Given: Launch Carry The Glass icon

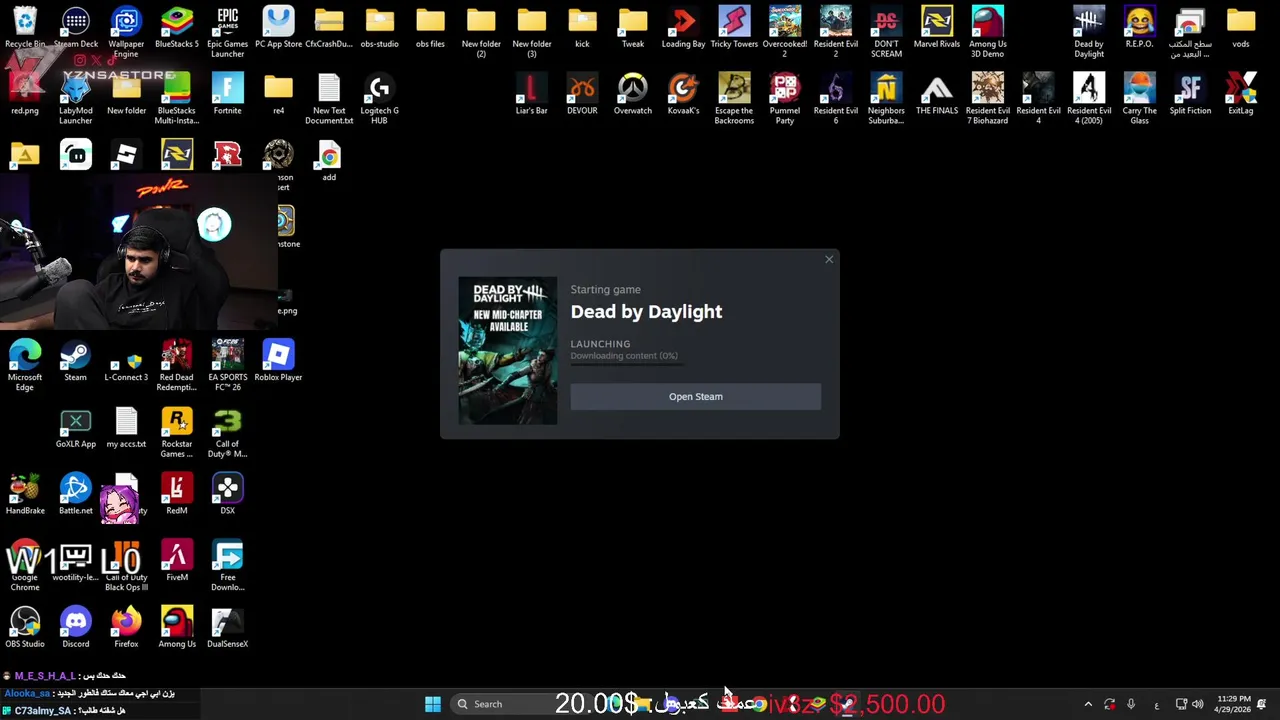Looking at the screenshot, I should [x=1139, y=98].
